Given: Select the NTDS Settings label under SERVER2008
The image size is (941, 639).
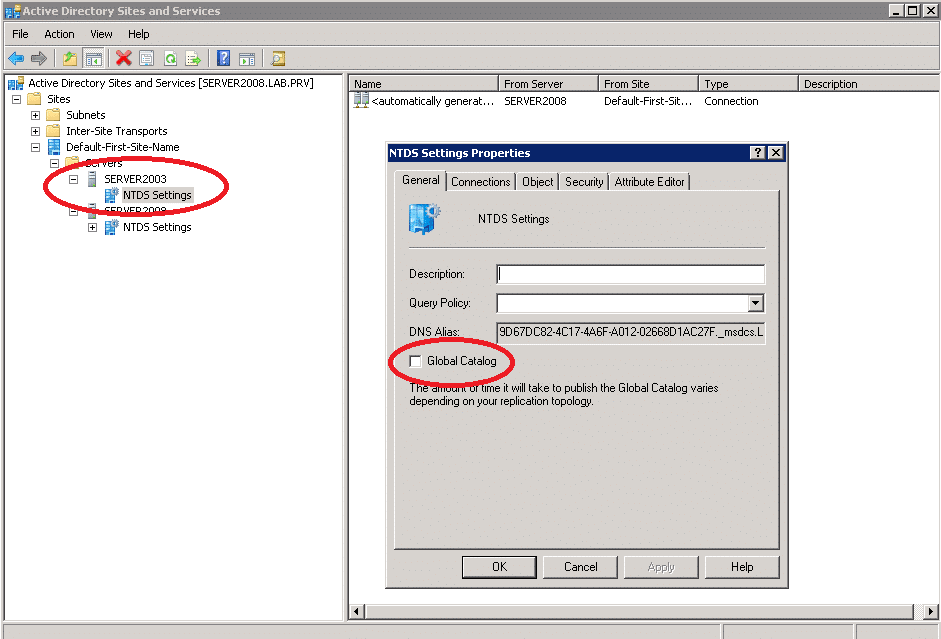Looking at the screenshot, I should pos(157,227).
